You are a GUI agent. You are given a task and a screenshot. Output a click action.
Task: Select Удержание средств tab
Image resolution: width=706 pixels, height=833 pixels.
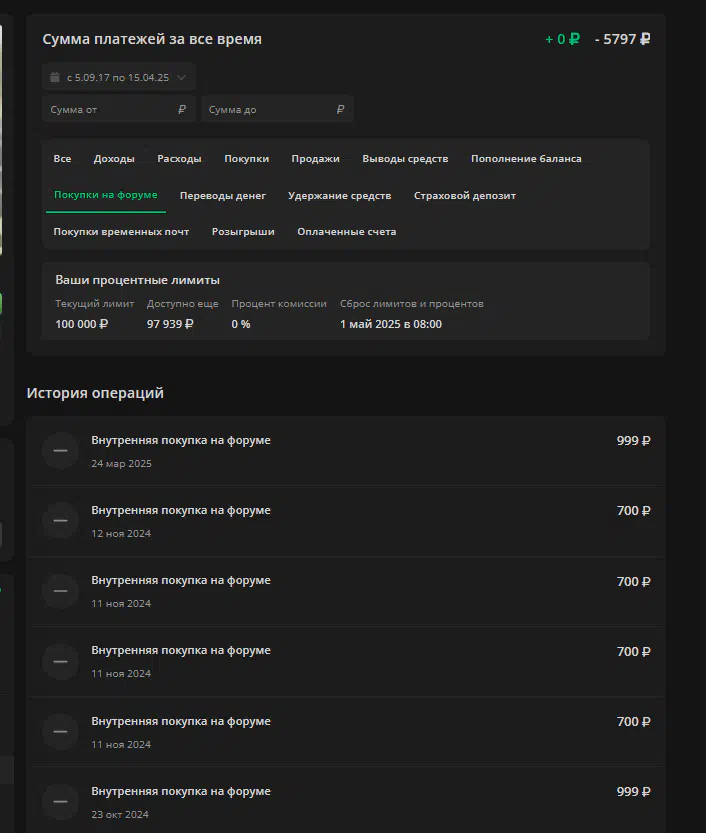[339, 196]
